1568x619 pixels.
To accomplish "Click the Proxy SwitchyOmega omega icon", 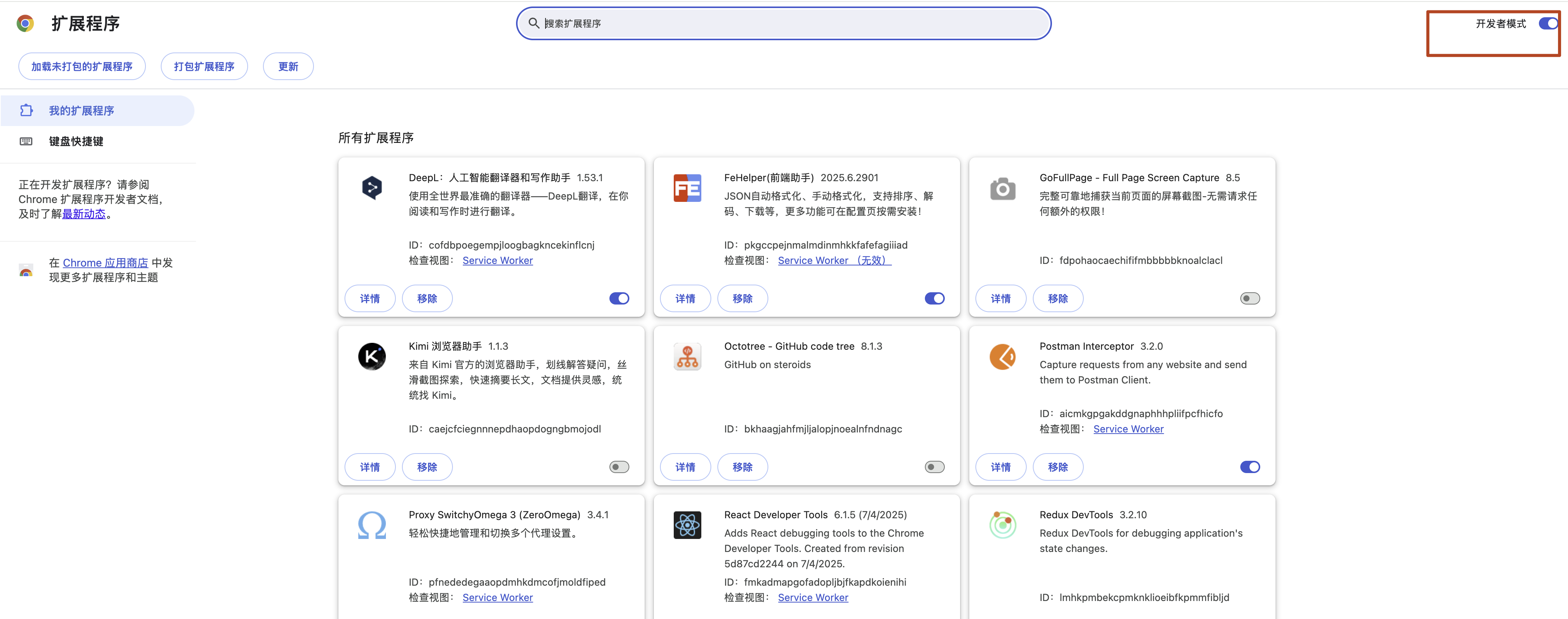I will coord(371,525).
